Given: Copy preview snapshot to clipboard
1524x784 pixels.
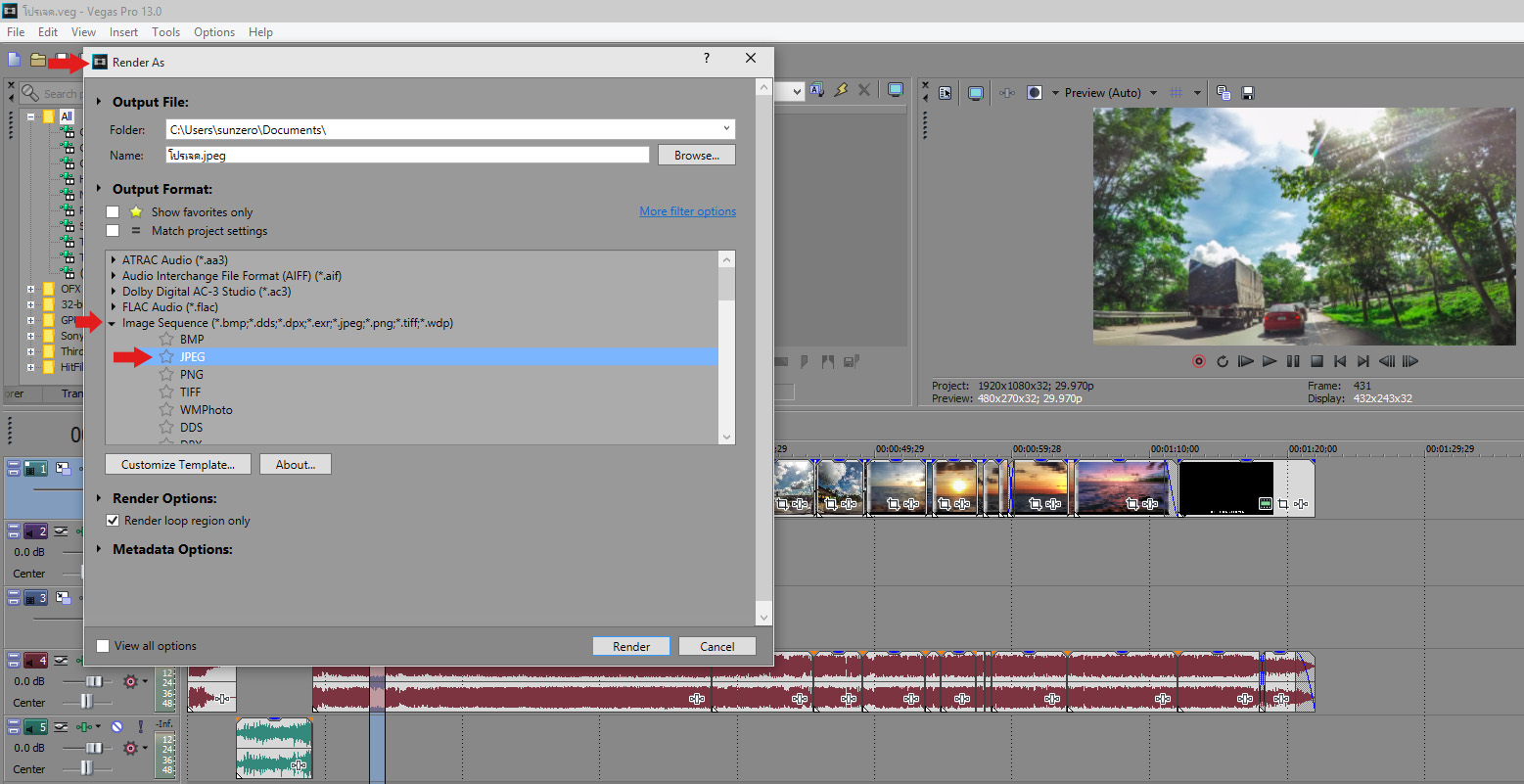Looking at the screenshot, I should click(1224, 92).
